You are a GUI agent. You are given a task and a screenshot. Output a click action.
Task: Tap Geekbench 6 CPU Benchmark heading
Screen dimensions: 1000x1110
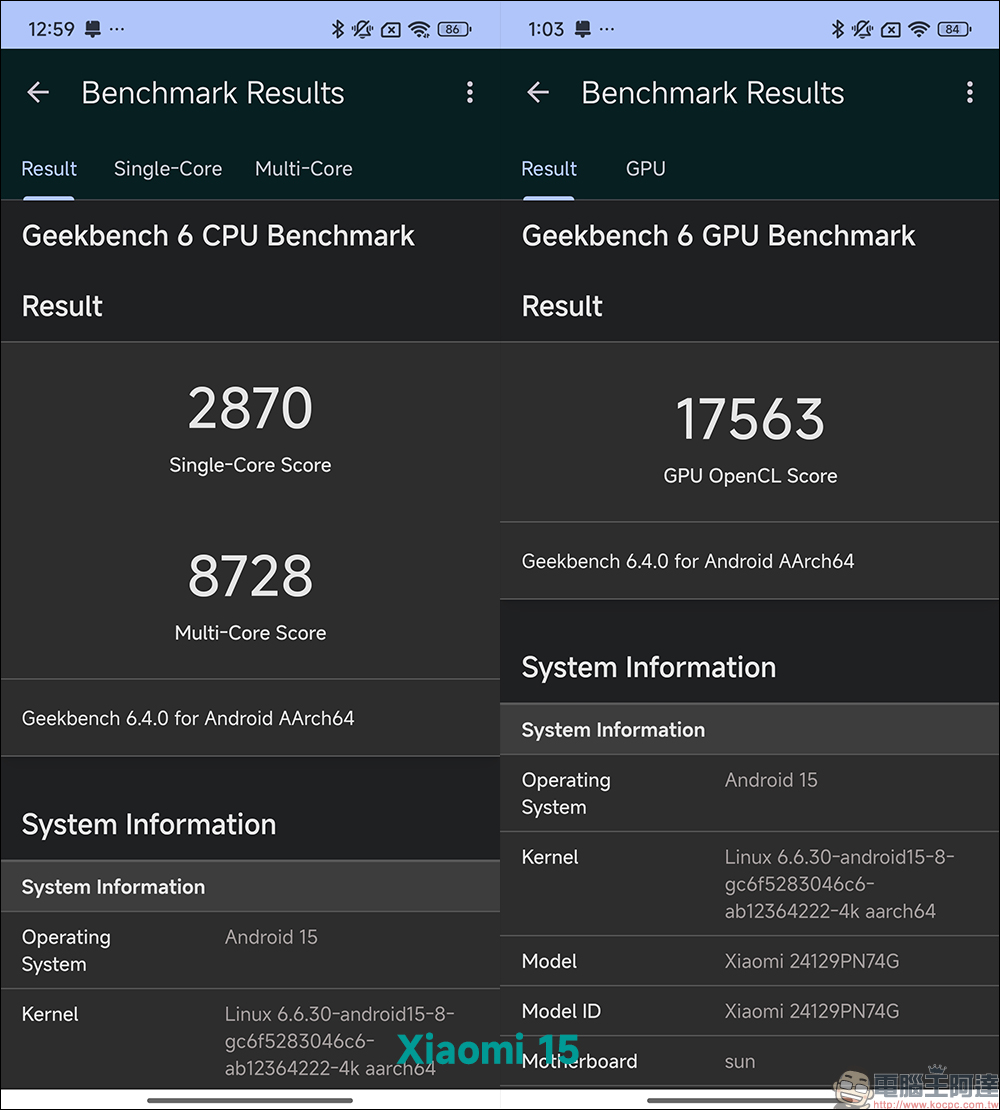pyautogui.click(x=218, y=236)
